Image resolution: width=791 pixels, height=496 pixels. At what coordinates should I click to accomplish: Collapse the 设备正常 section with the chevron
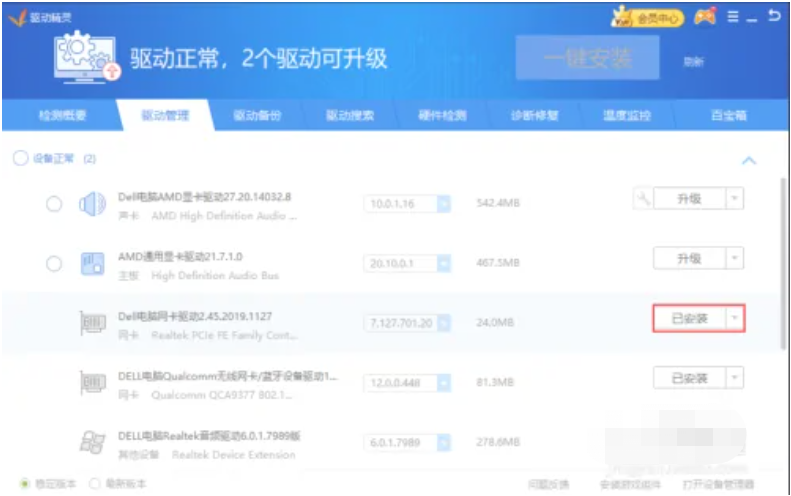(x=749, y=160)
